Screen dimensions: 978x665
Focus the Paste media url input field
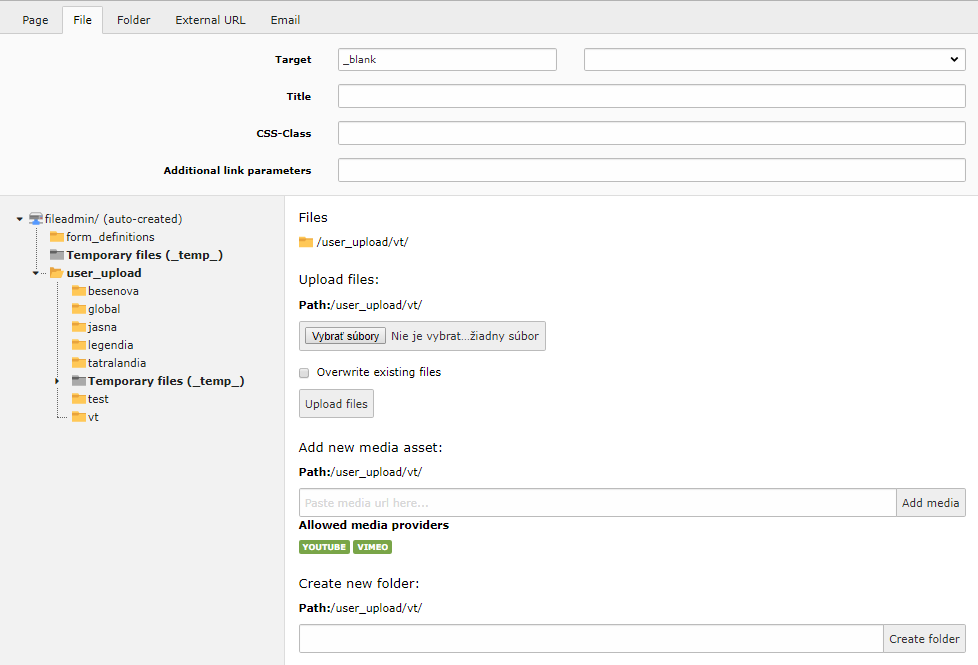(x=597, y=503)
